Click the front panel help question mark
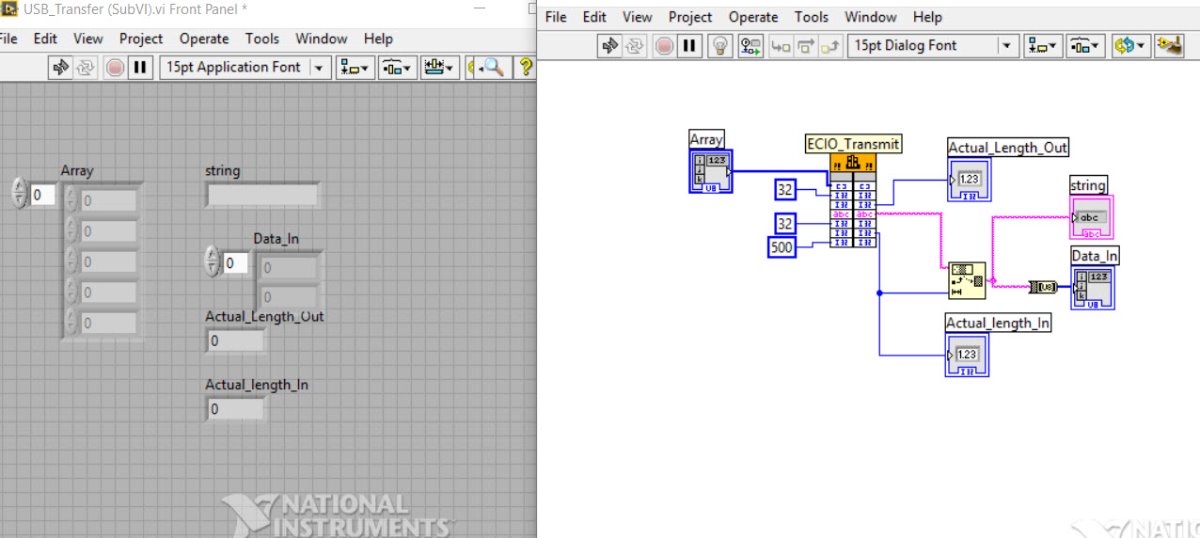 (x=527, y=67)
